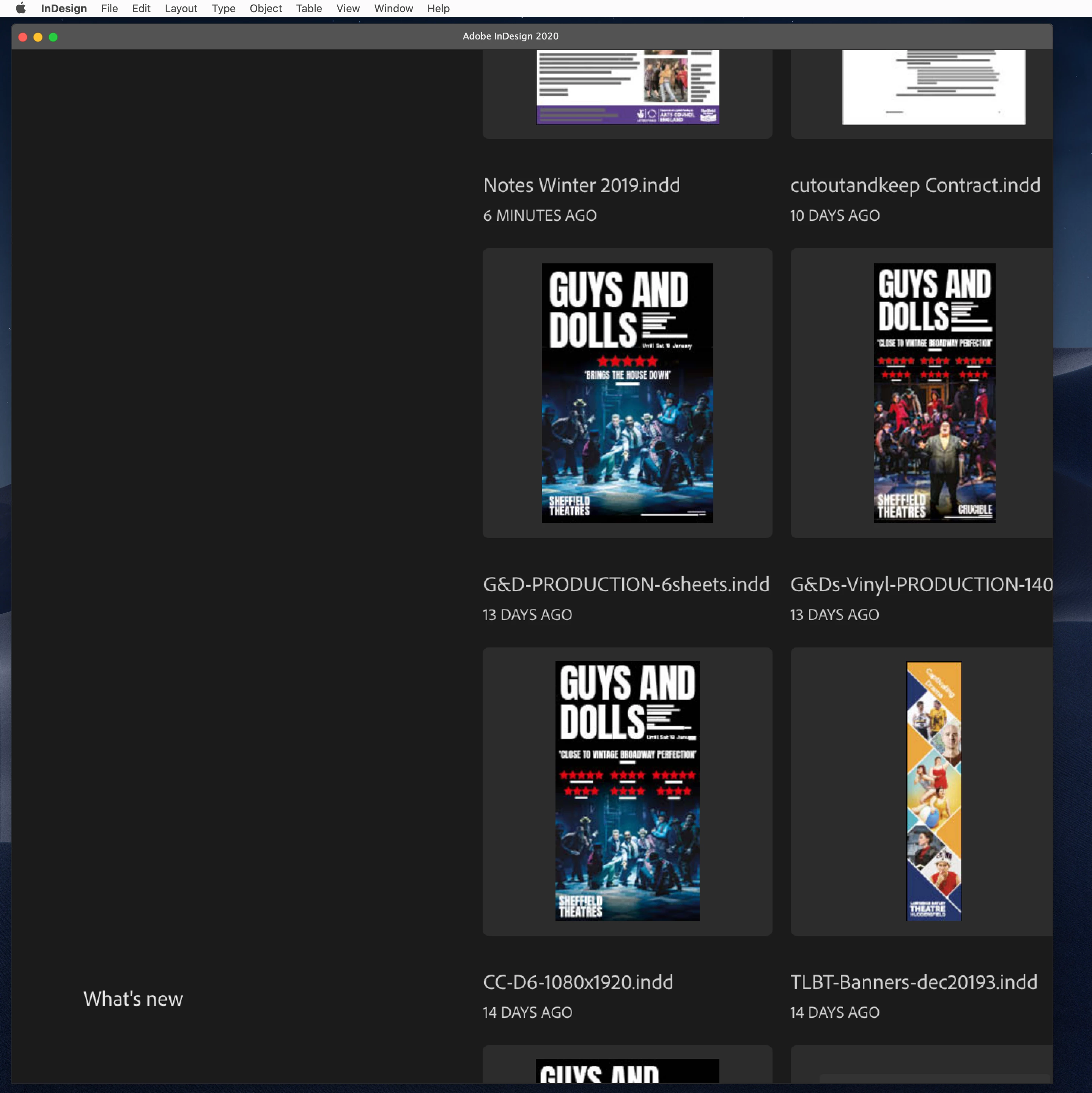Open the Help menu
1092x1093 pixels.
point(438,8)
